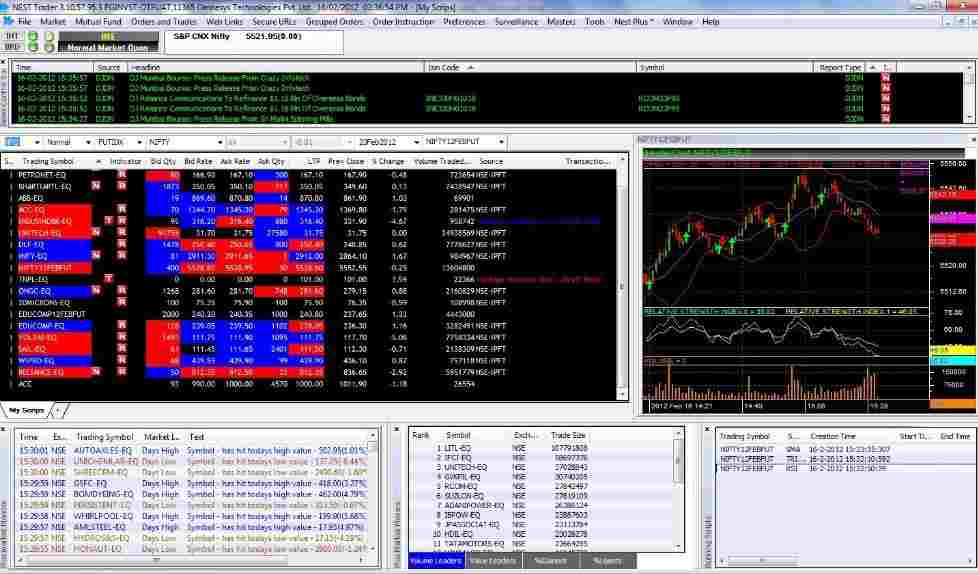
Task: Open the Nest Plus menu
Action: (x=634, y=21)
